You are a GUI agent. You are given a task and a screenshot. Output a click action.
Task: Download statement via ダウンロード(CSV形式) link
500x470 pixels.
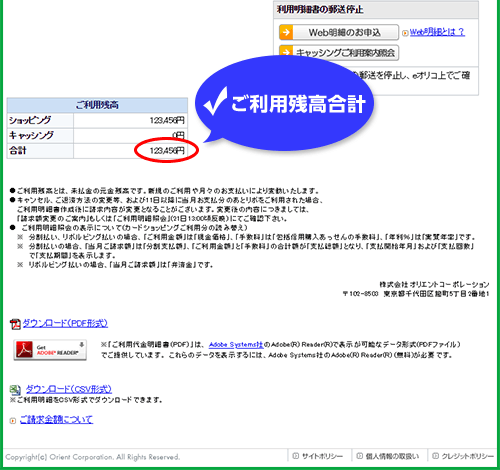coord(69,389)
